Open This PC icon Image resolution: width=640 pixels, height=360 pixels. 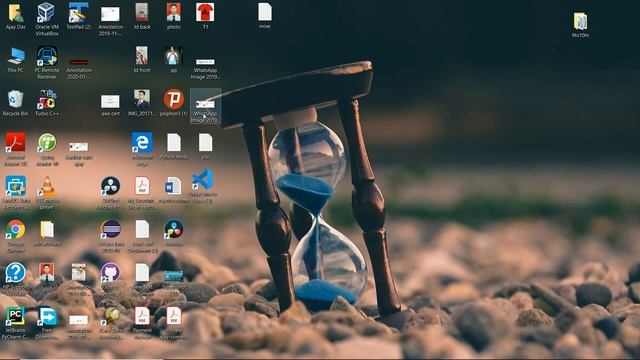(16, 60)
